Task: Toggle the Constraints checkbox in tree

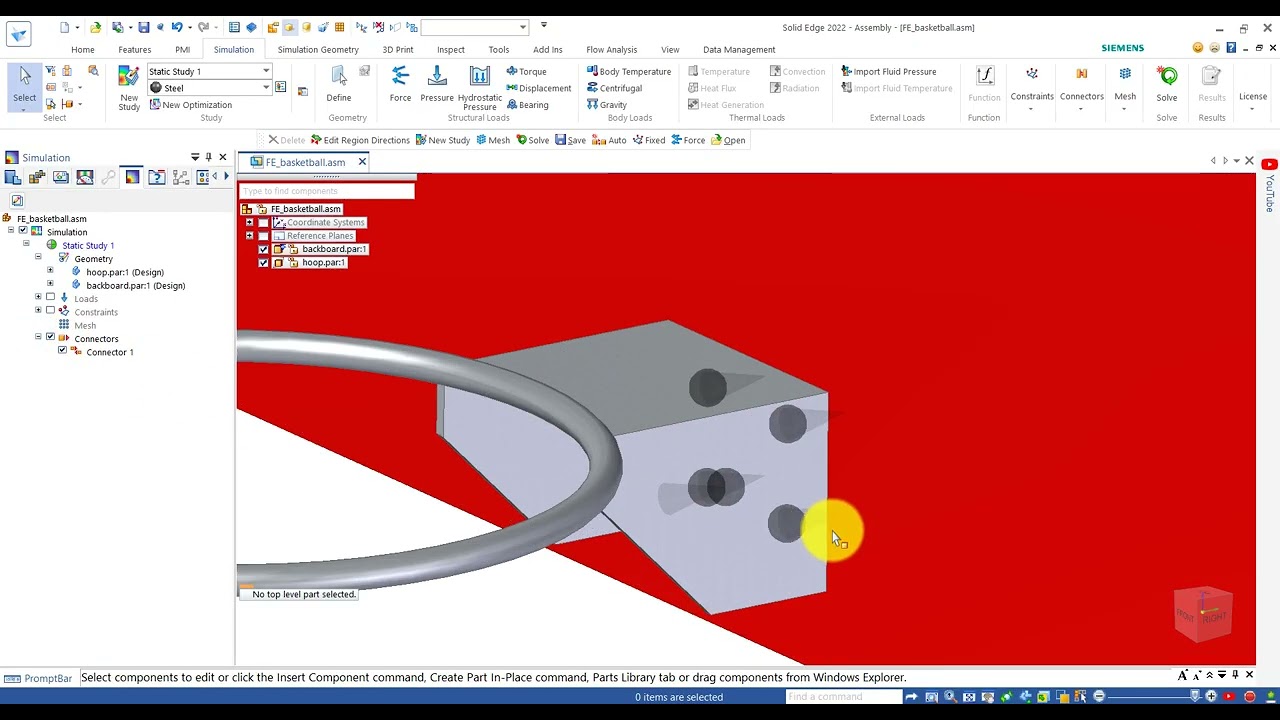Action: point(50,311)
